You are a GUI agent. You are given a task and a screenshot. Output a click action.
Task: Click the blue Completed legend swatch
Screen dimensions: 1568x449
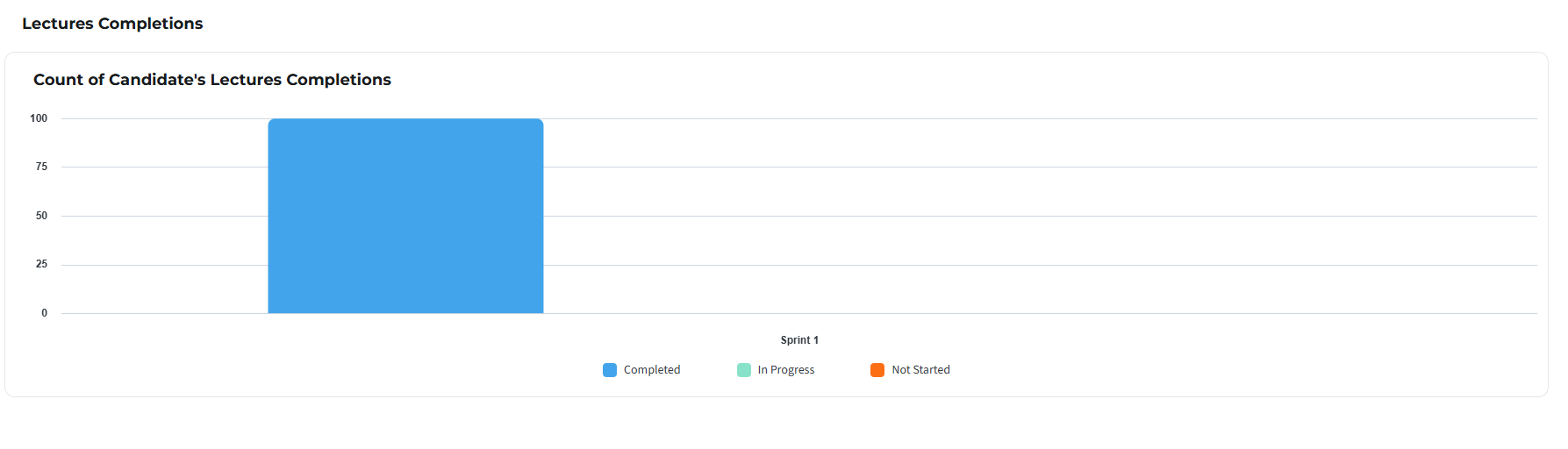point(610,370)
